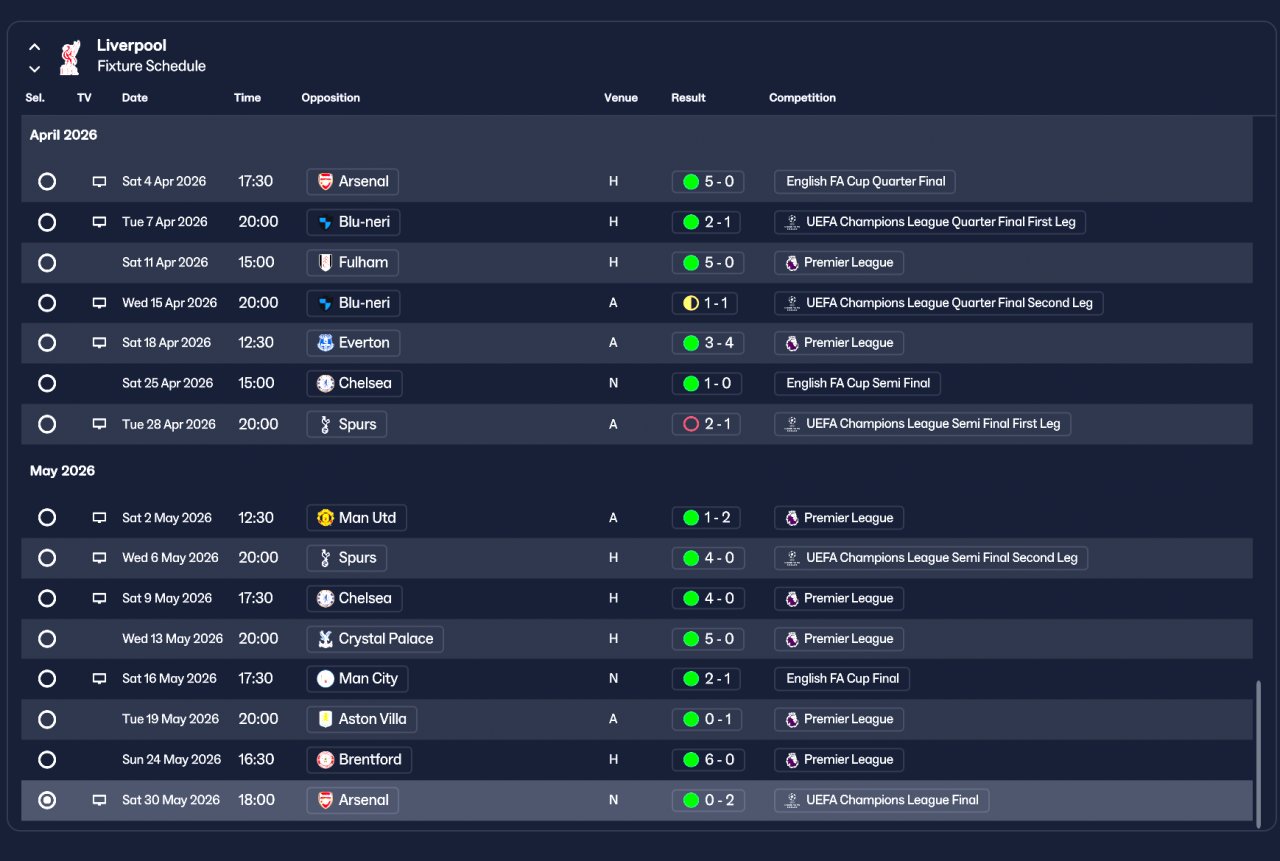Open Chelsea in the 9 May row
Screen dimensions: 1280x861
354,598
